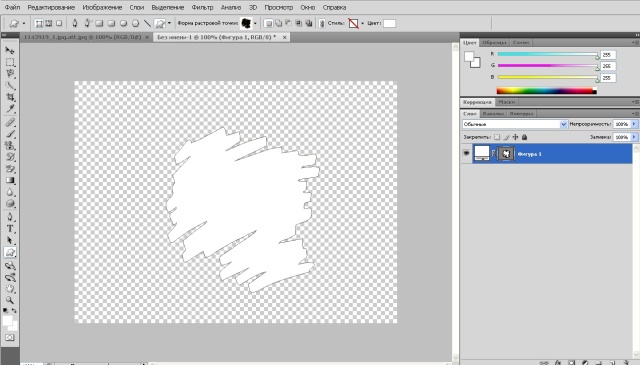This screenshot has width=640, height=365.
Task: Select the Zoom tool
Action: (10, 300)
